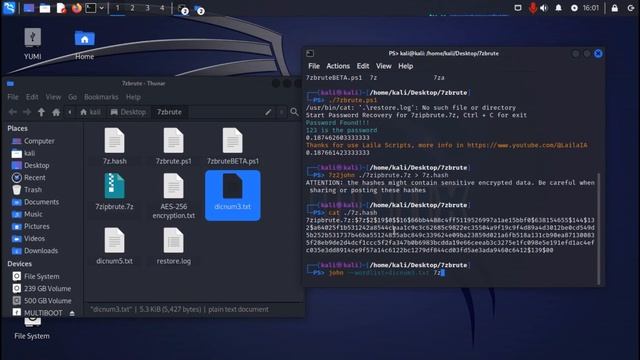Click the 16:01 panel clock
The image size is (640, 360).
(x=591, y=8)
